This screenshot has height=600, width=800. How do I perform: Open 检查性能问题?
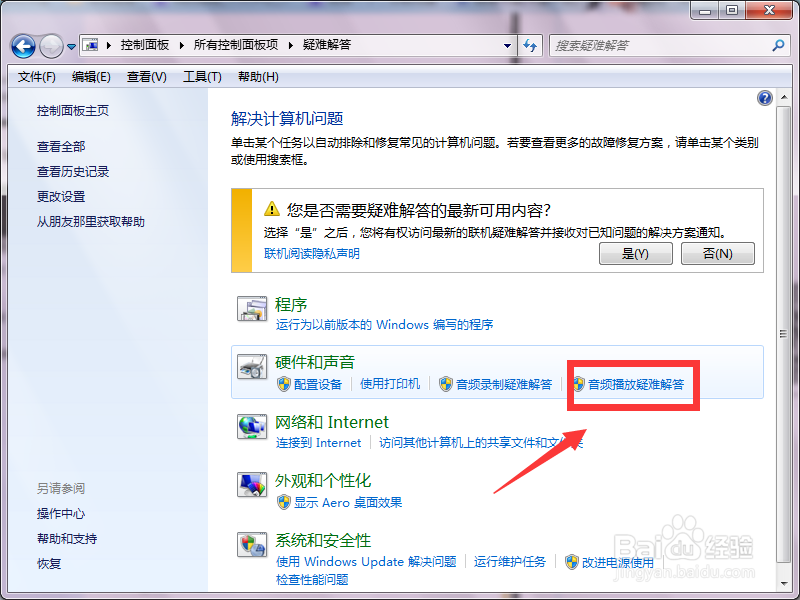tap(312, 580)
